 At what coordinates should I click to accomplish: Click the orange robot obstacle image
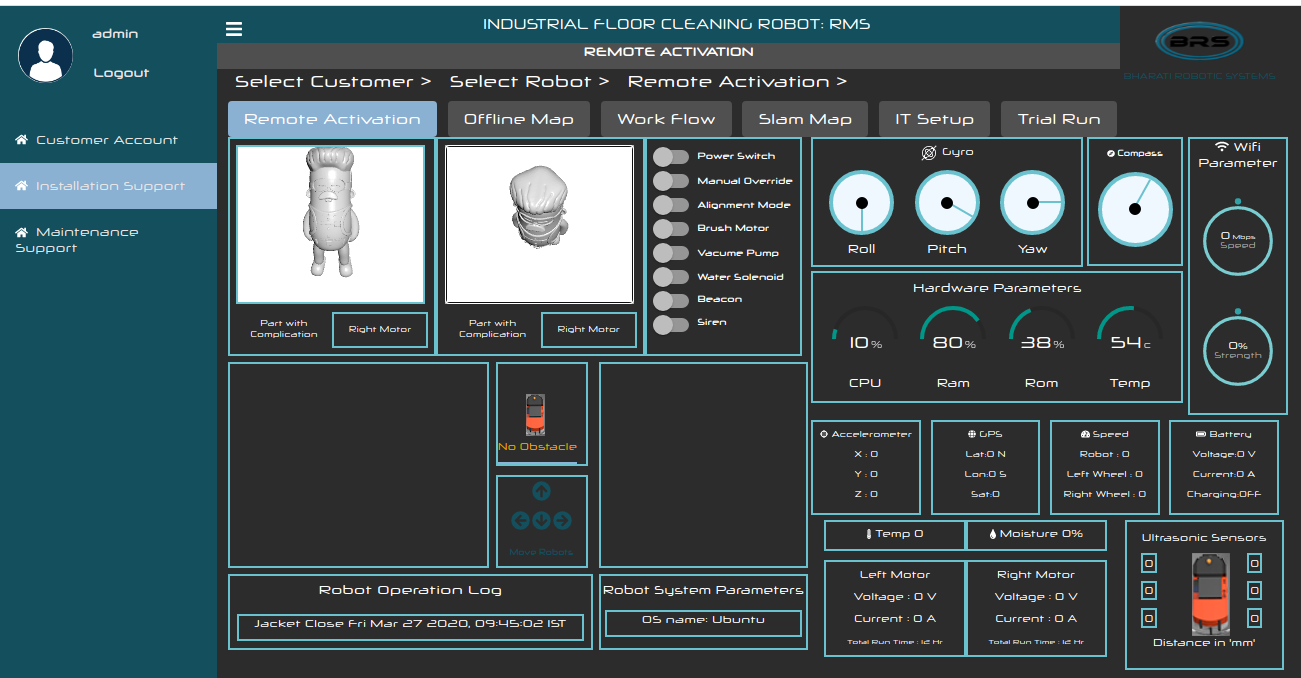click(536, 415)
